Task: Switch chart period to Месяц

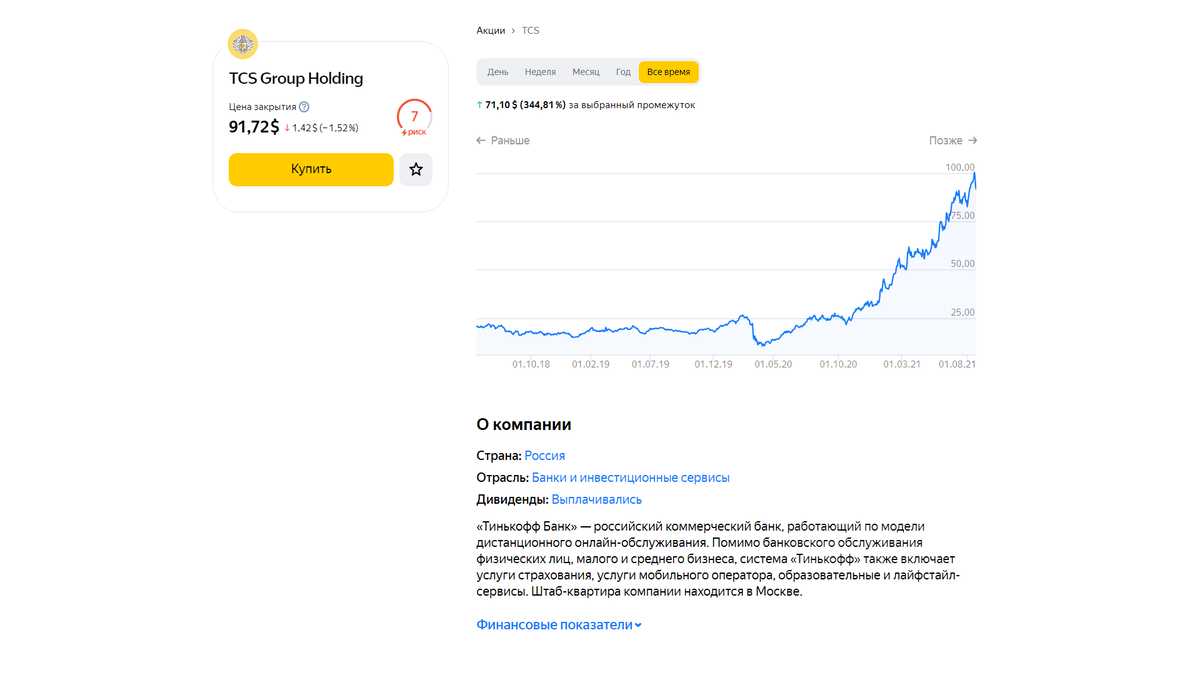Action: click(x=586, y=72)
